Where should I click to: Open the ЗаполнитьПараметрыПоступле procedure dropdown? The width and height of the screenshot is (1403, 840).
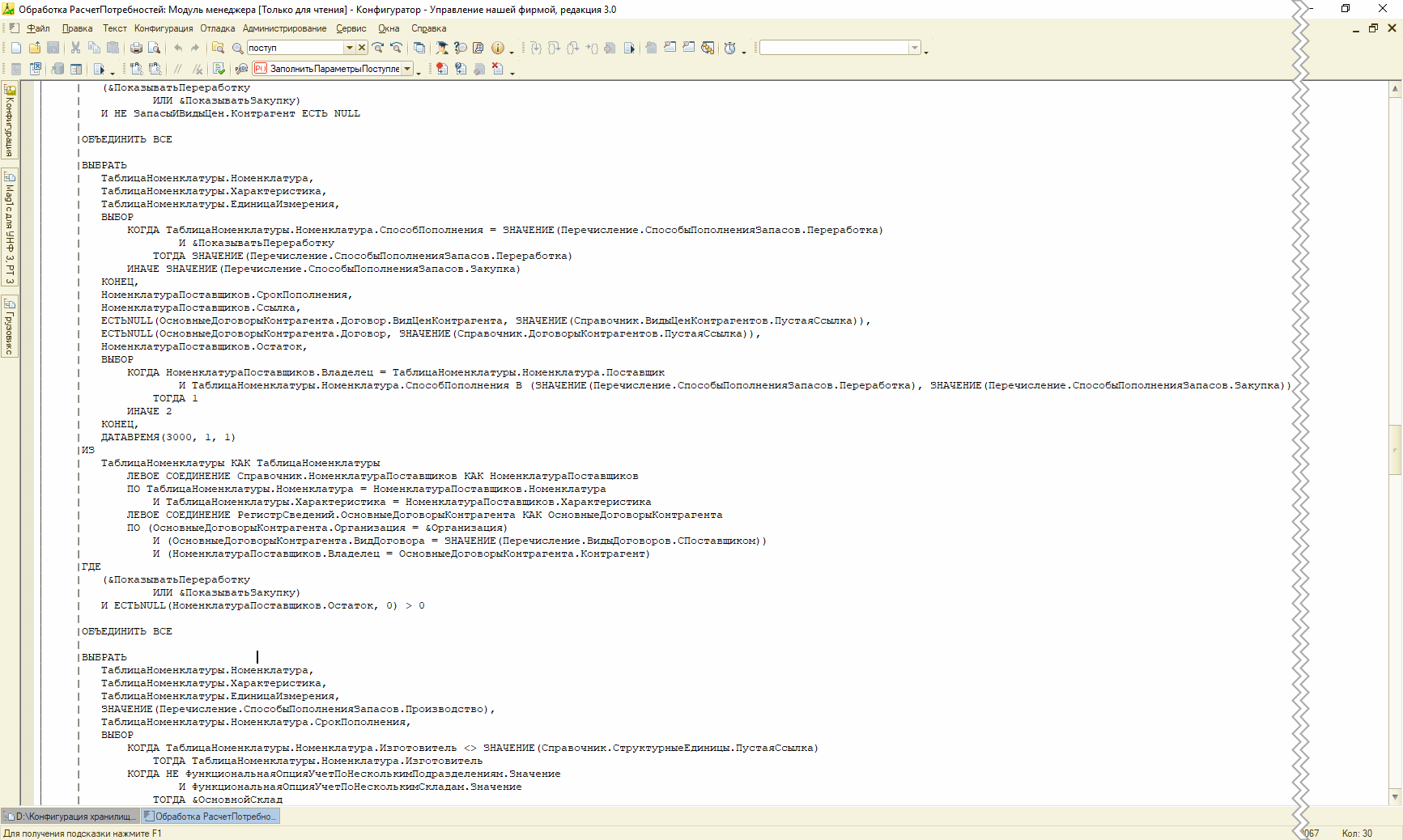tap(407, 70)
